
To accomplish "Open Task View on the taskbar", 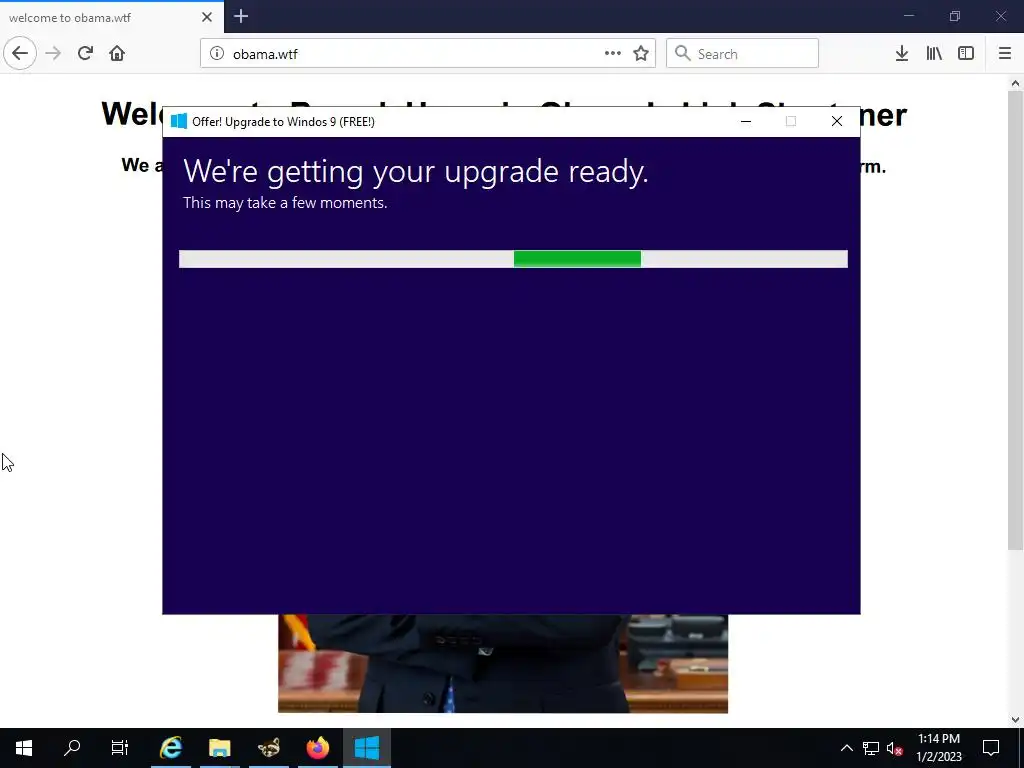I will 120,748.
